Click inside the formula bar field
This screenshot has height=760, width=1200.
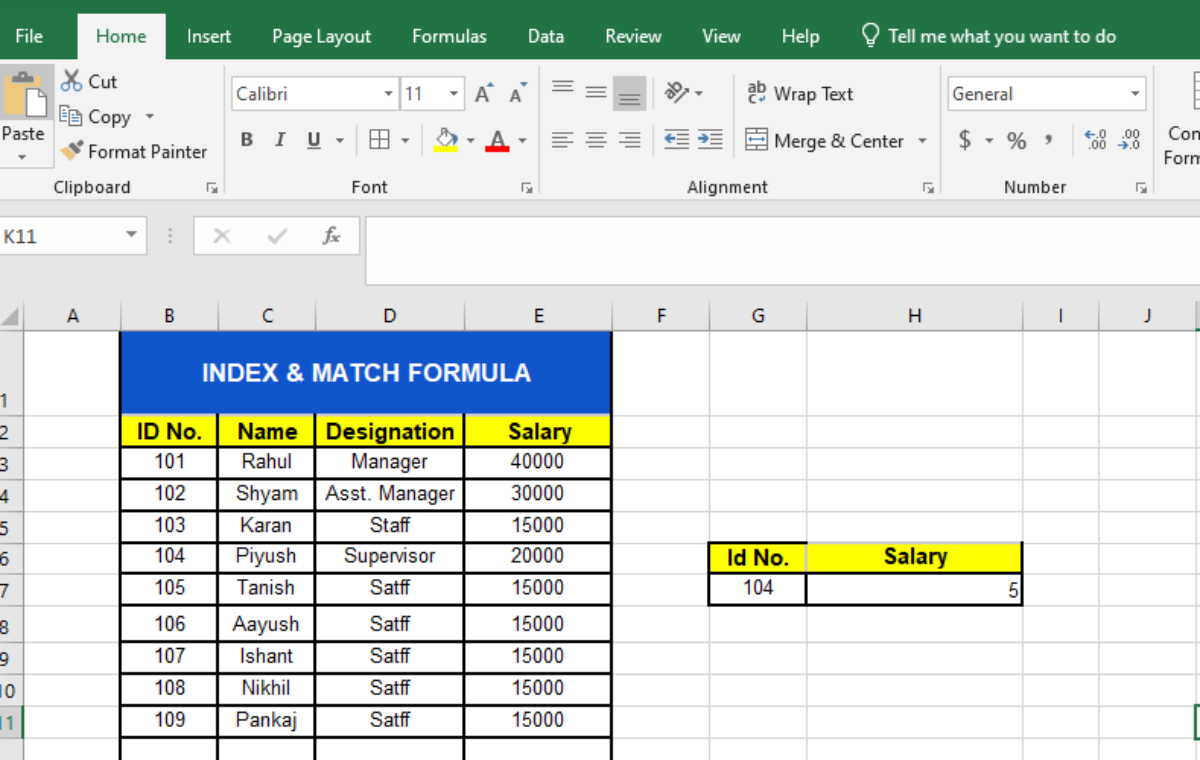pyautogui.click(x=782, y=250)
